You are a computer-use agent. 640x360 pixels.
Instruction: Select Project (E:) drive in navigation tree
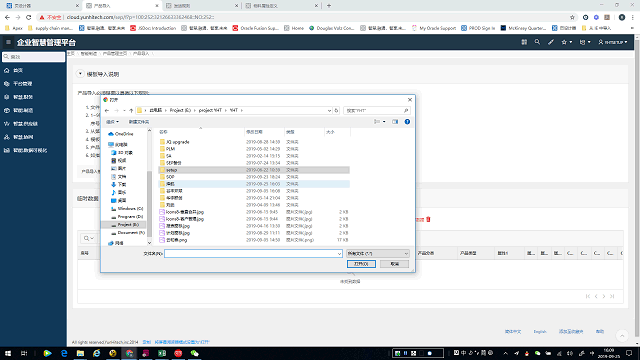coord(125,225)
